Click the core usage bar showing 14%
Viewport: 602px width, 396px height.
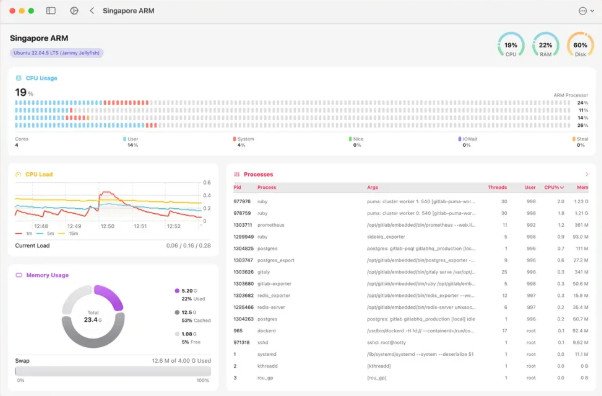point(293,118)
